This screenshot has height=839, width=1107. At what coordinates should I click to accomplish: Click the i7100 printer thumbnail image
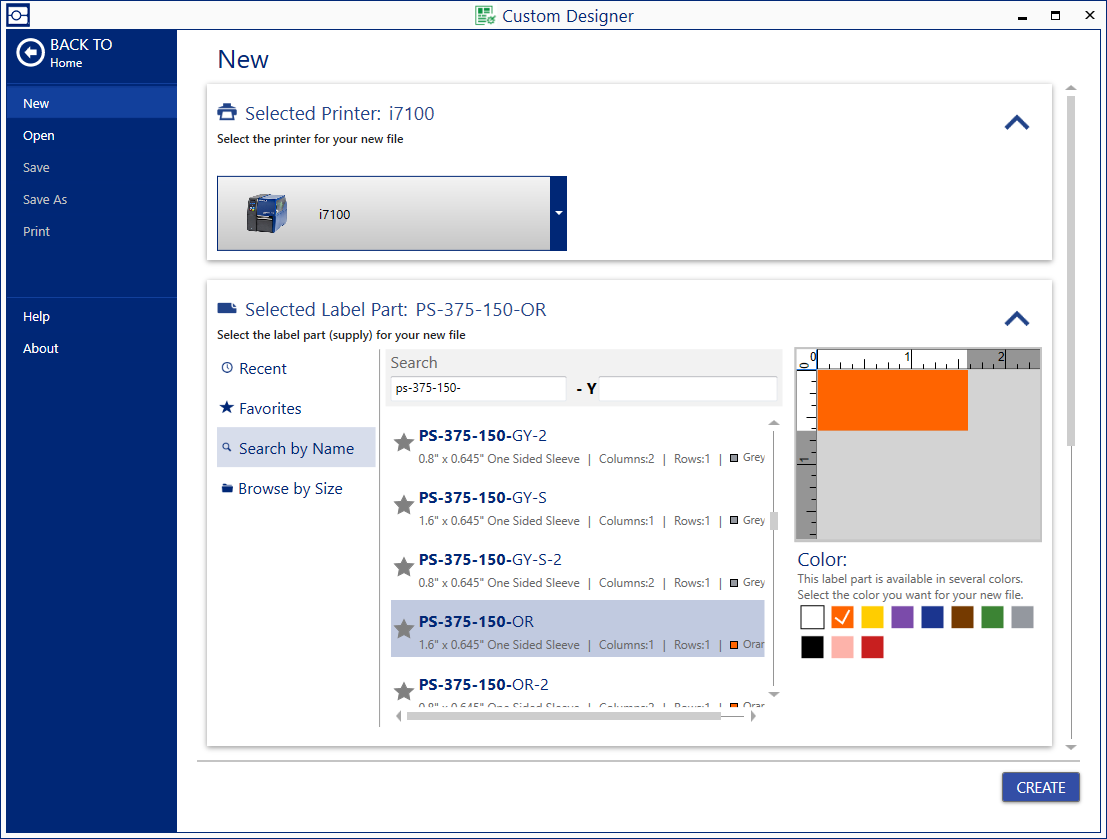pyautogui.click(x=266, y=213)
